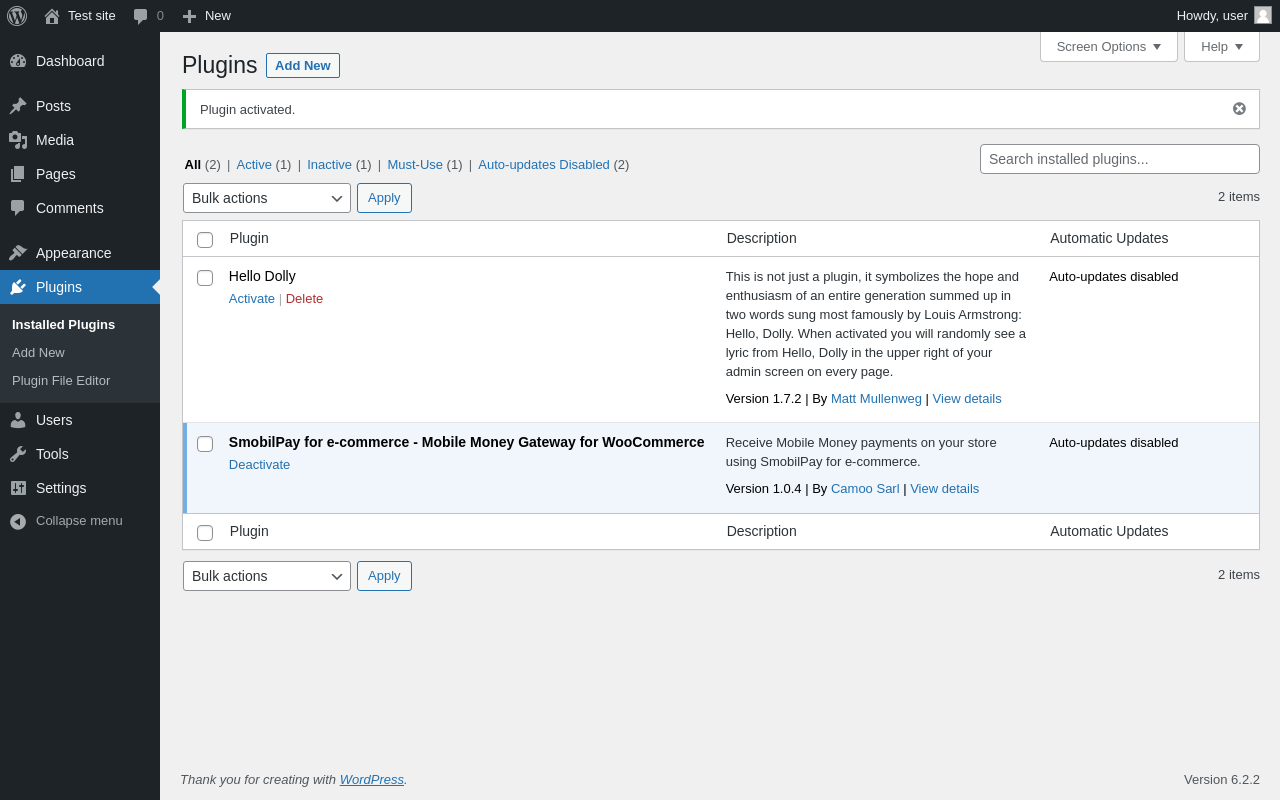Expand the Help panel
Image resolution: width=1280 pixels, height=800 pixels.
point(1221,46)
